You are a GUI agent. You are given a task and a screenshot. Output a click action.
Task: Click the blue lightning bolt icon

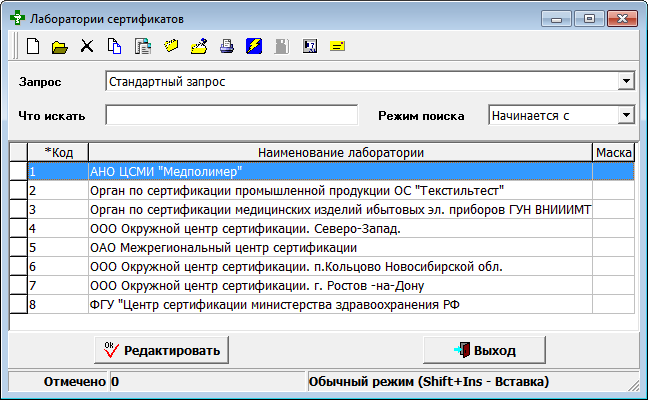pos(254,46)
